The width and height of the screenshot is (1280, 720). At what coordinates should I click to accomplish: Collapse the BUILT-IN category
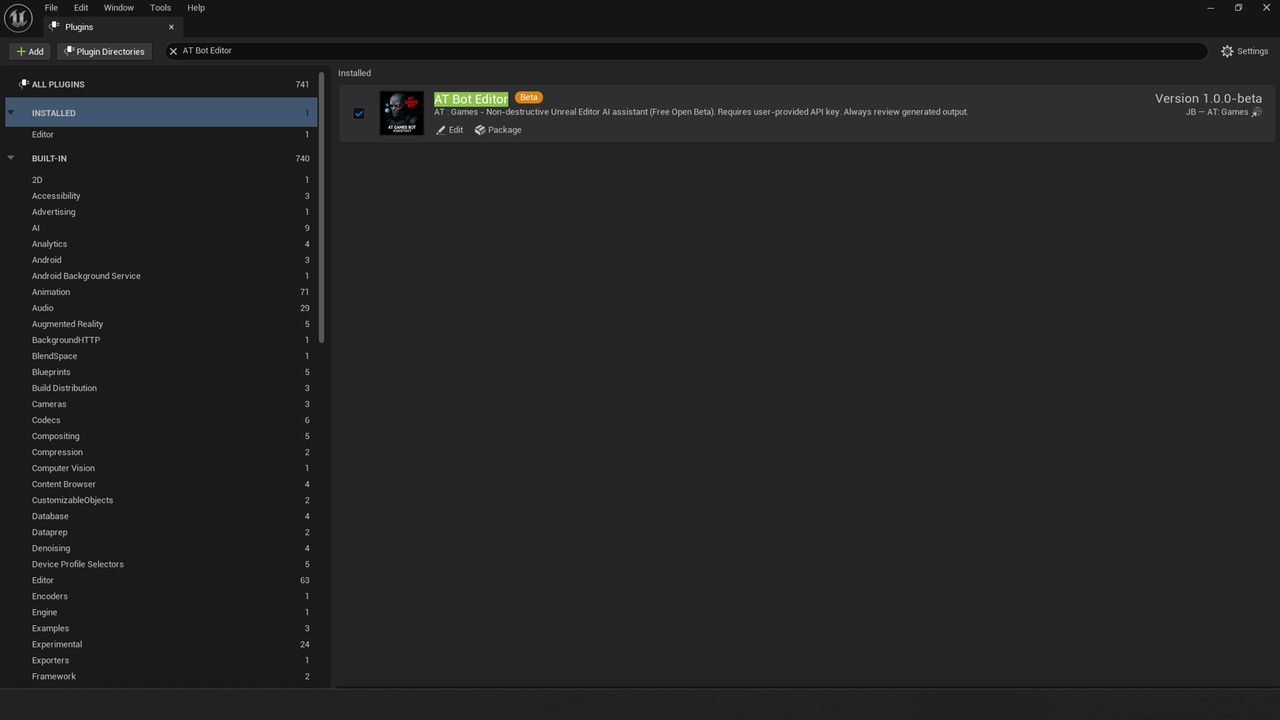click(x=11, y=157)
